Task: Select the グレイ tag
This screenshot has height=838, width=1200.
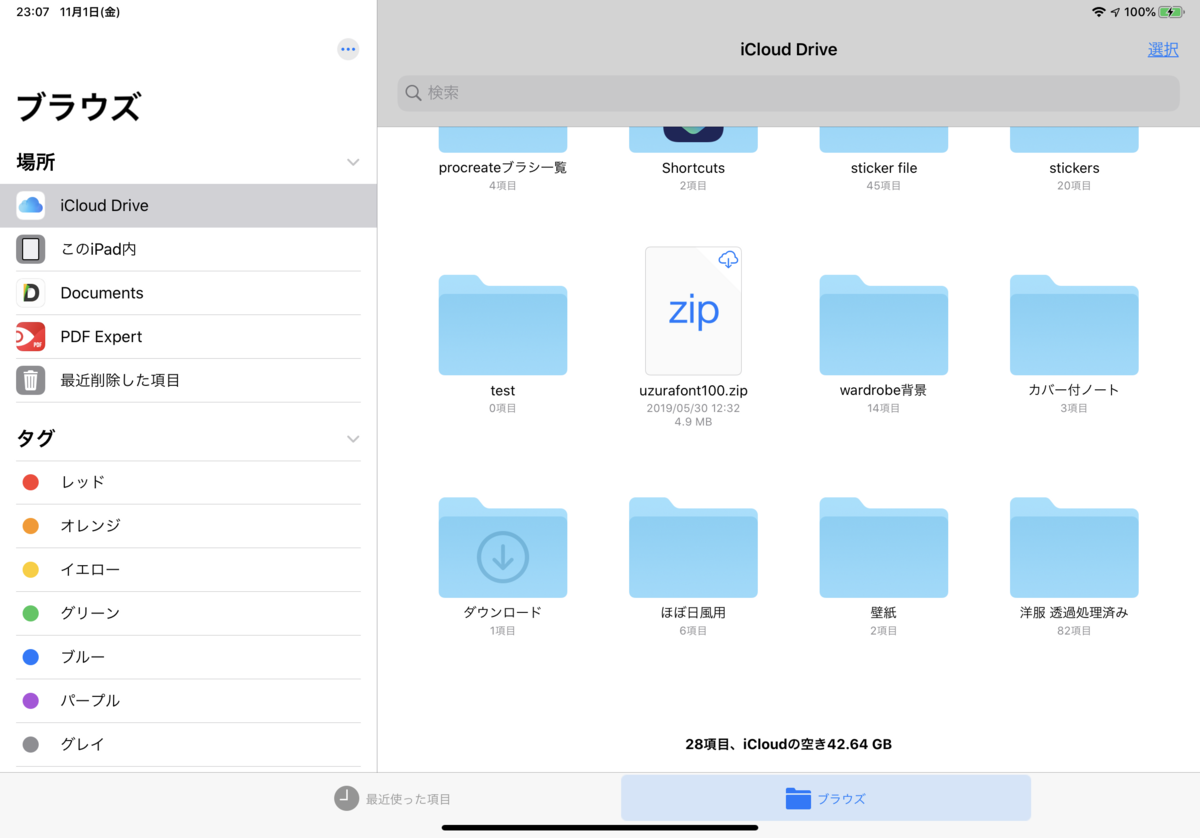Action: 188,745
